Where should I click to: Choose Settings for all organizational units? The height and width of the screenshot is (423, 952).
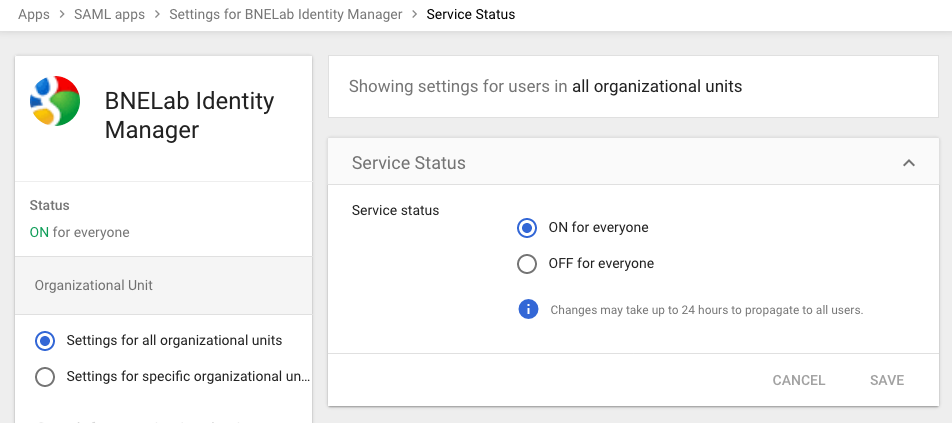pyautogui.click(x=45, y=341)
